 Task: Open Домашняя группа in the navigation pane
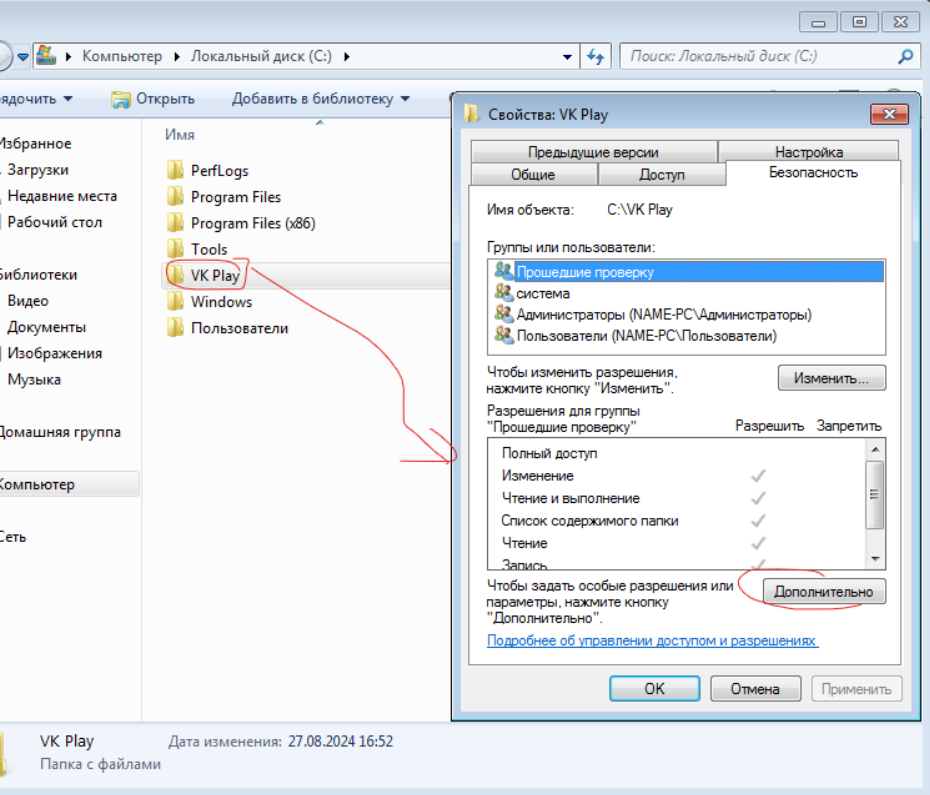click(x=59, y=432)
